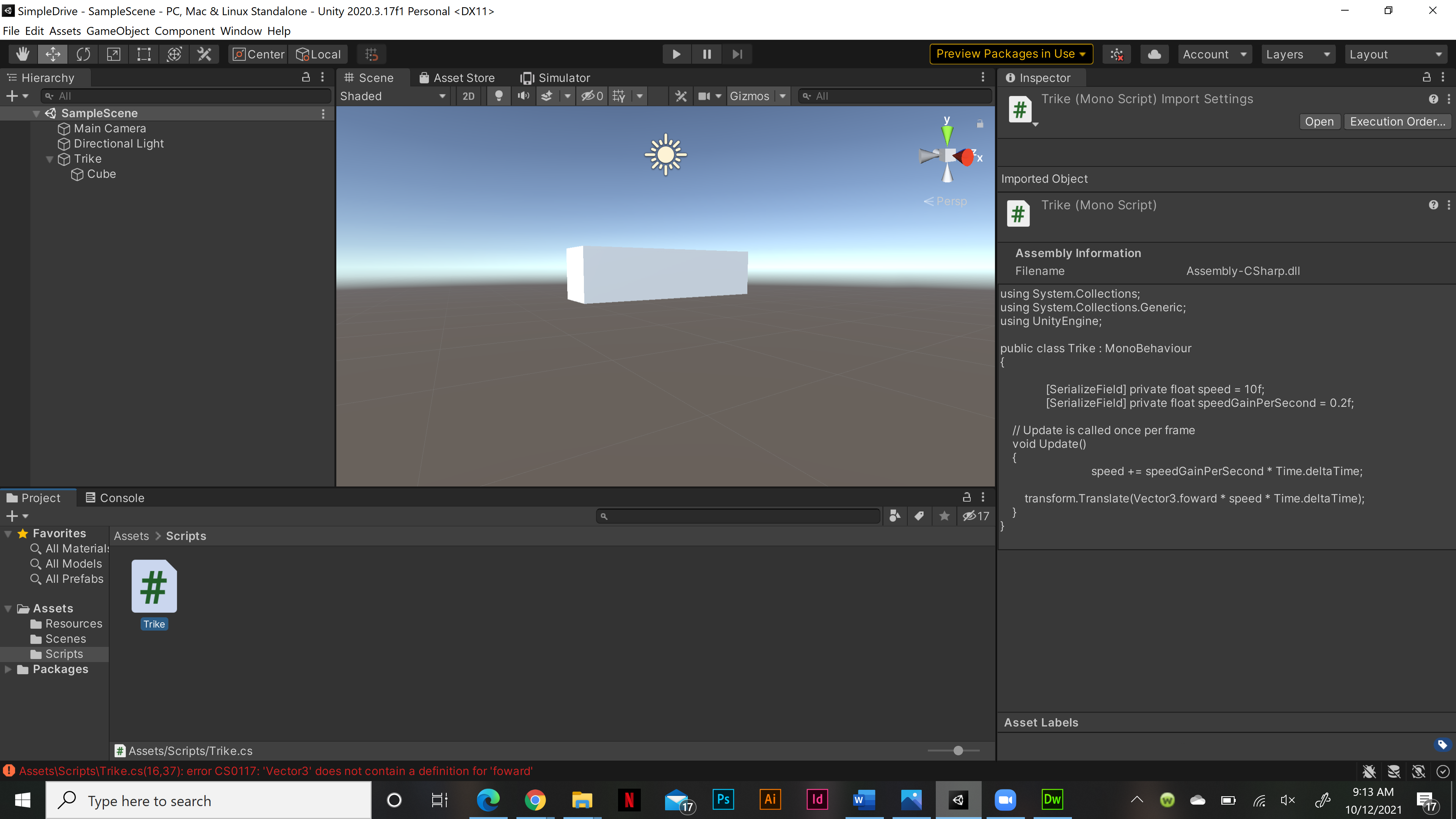Click the console error message
This screenshot has width=1456, height=819.
(276, 772)
